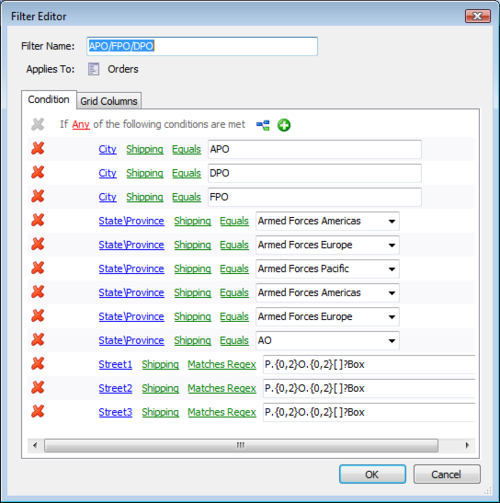The width and height of the screenshot is (500, 503).
Task: Click the horizontal scrollbar right arrow
Action: click(467, 445)
